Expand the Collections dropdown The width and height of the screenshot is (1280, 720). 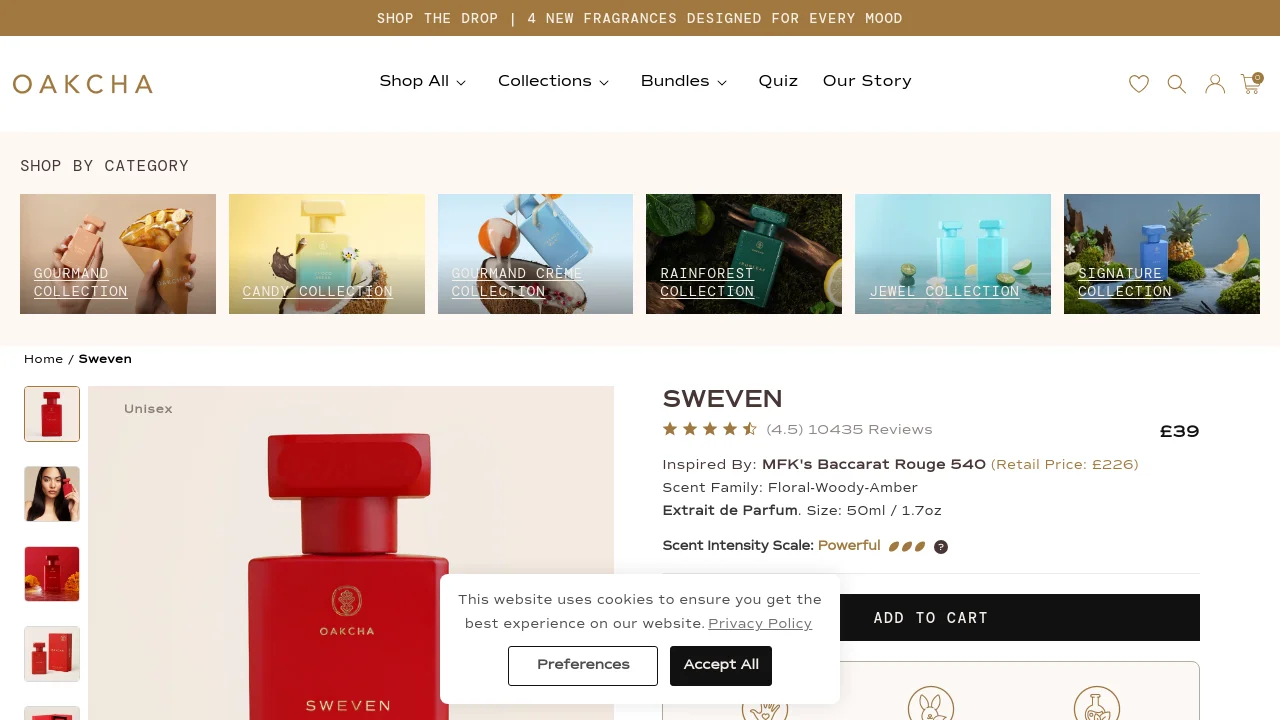[x=554, y=81]
